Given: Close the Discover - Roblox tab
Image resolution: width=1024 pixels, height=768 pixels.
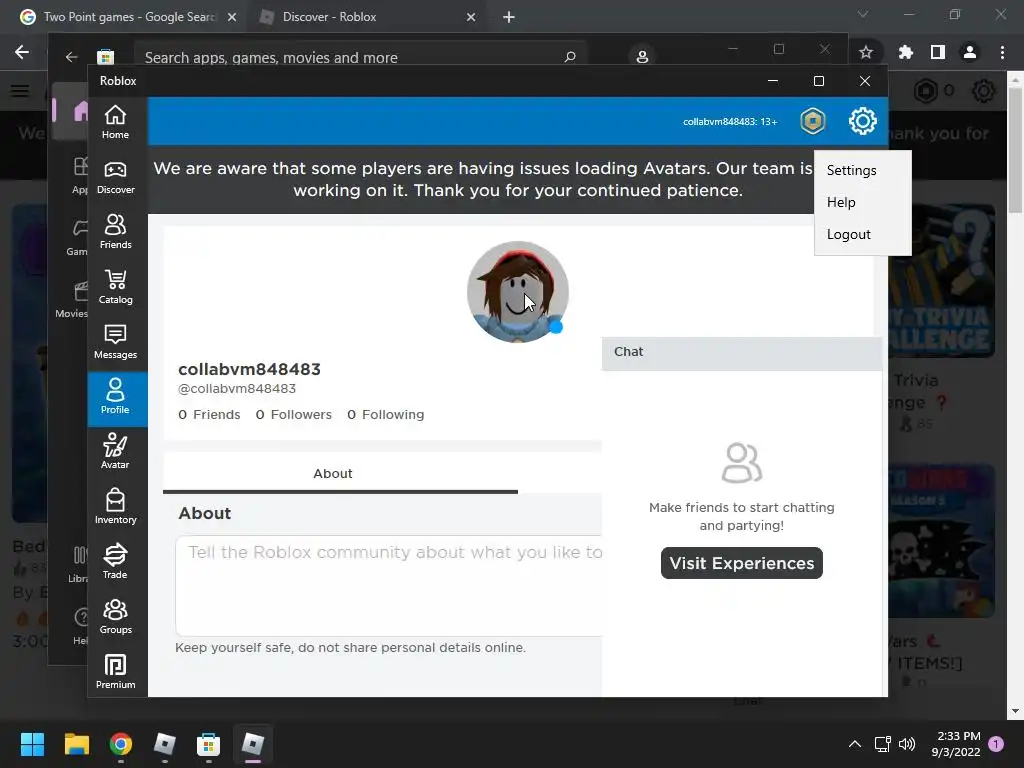Looking at the screenshot, I should click(x=471, y=18).
